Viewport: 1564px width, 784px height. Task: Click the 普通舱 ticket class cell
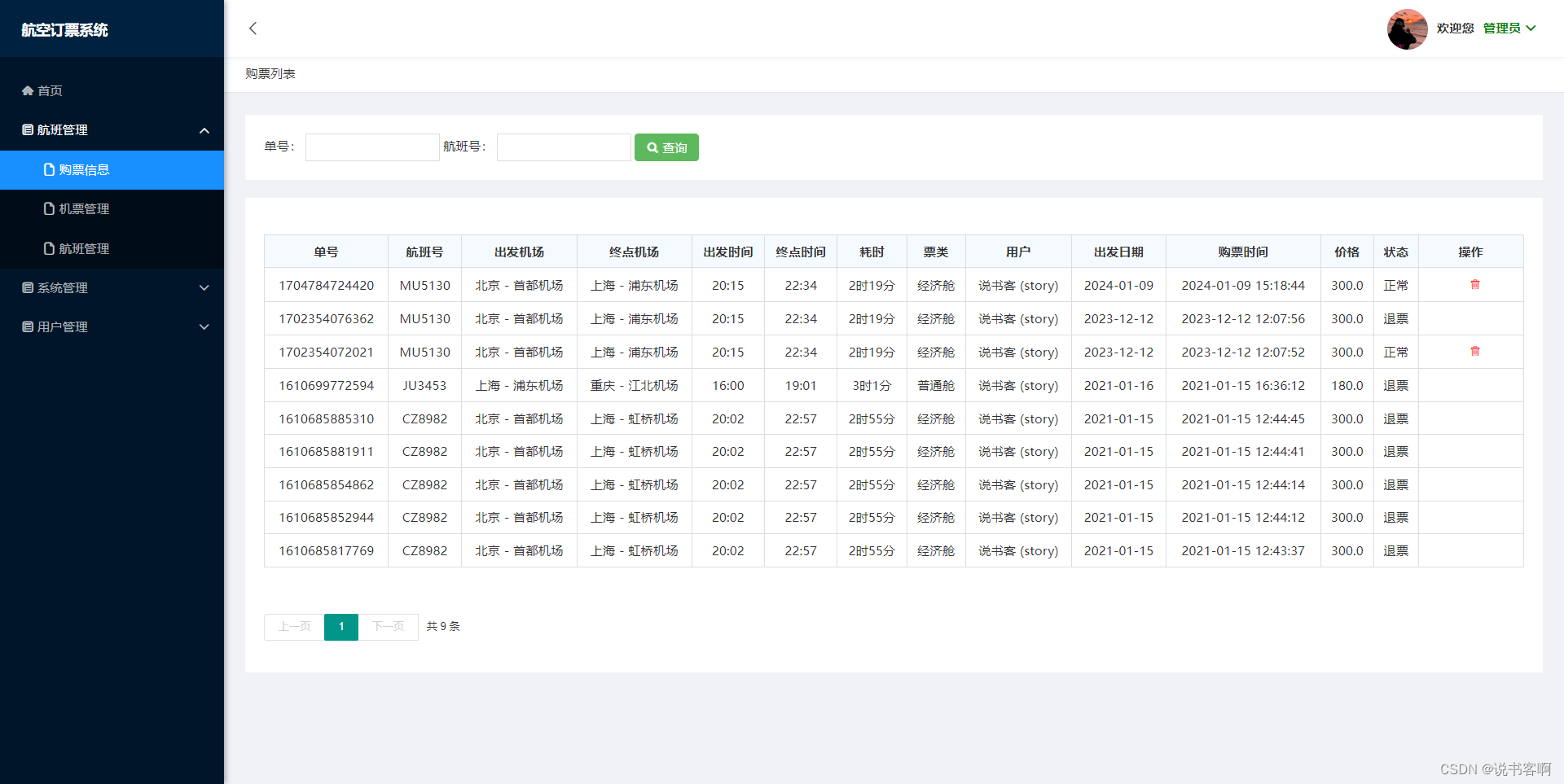[936, 386]
